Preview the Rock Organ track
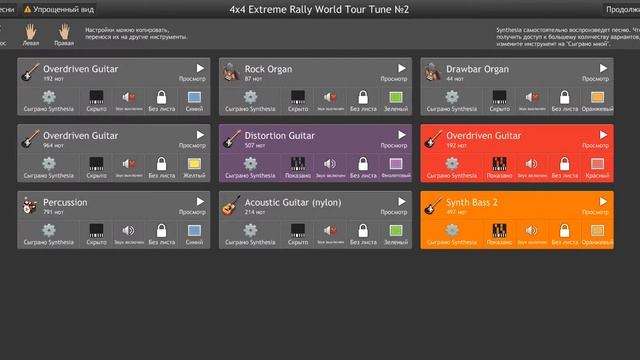Screen dimensions: 640x360 [402, 68]
